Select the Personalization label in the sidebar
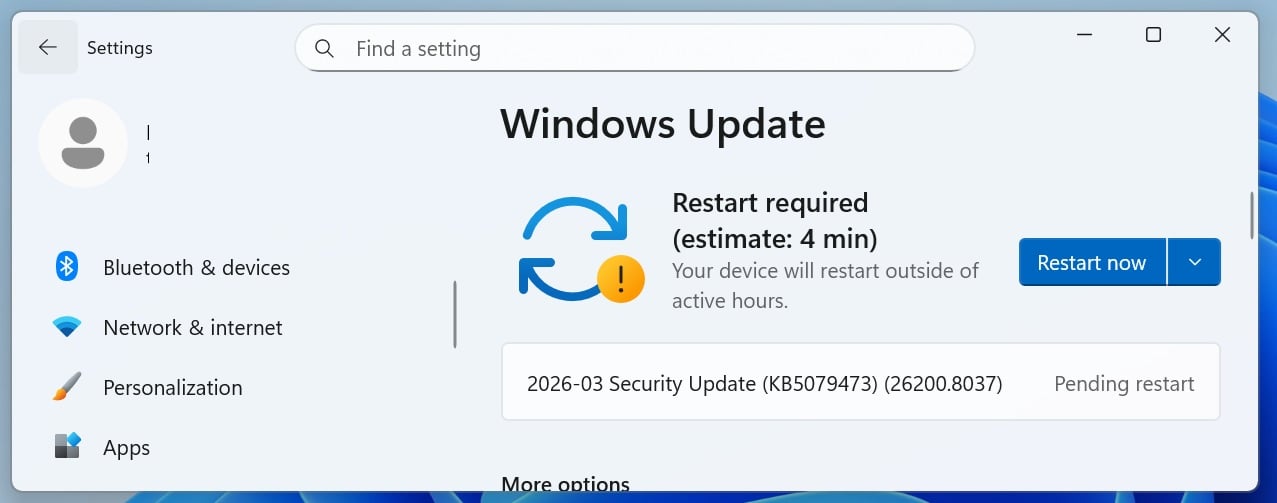1277x503 pixels. [172, 388]
